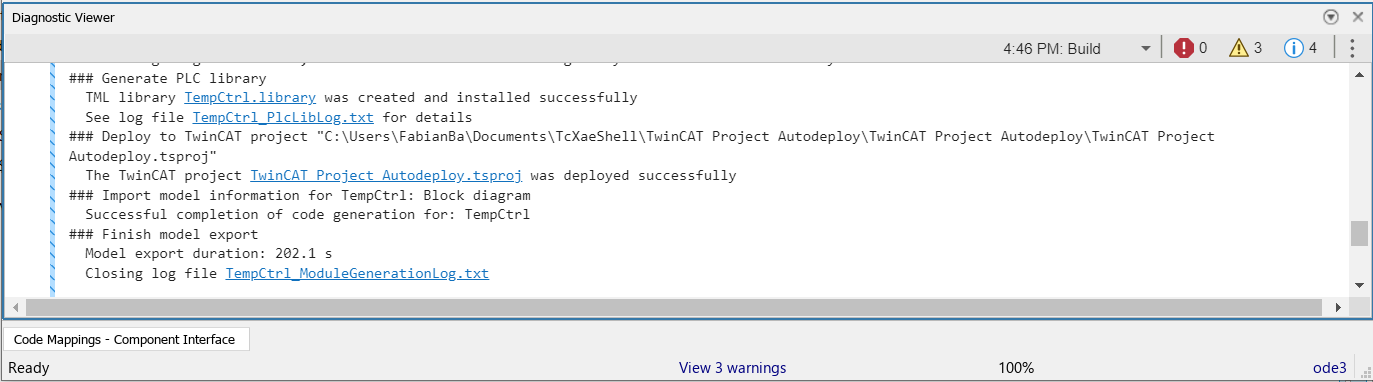Click the scroll down arrow of vertical scrollbar
1373x382 pixels.
tap(1358, 285)
